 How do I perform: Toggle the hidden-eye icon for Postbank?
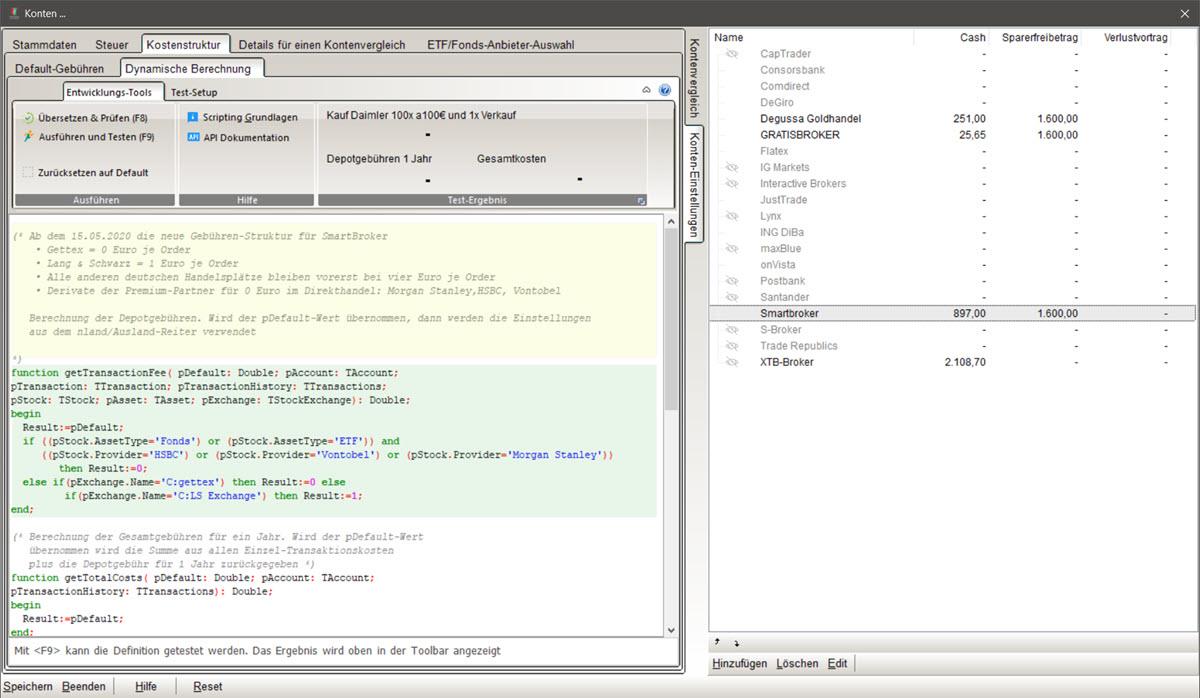pyautogui.click(x=731, y=281)
